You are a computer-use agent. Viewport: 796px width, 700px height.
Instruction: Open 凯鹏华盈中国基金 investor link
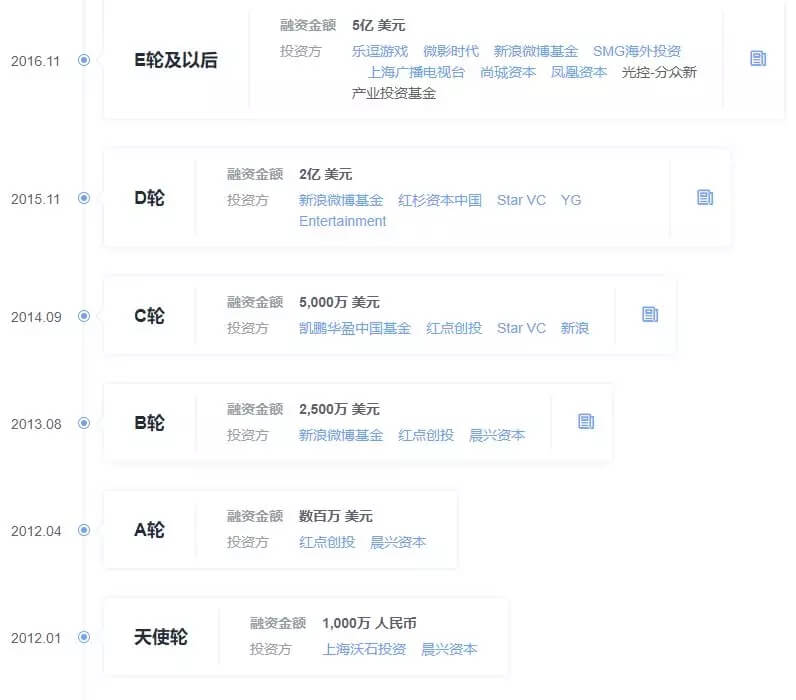click(354, 328)
